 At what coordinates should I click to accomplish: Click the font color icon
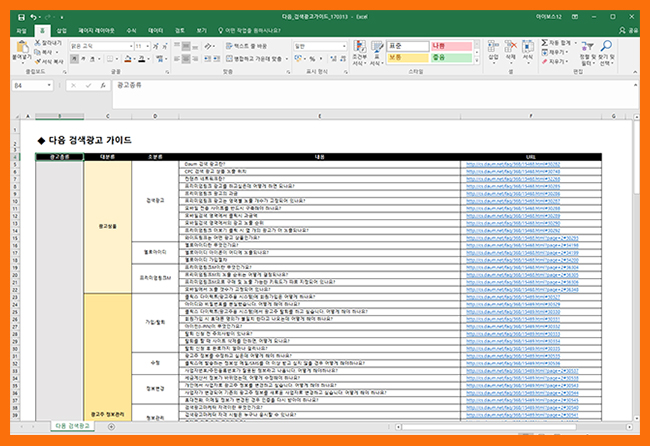point(142,59)
